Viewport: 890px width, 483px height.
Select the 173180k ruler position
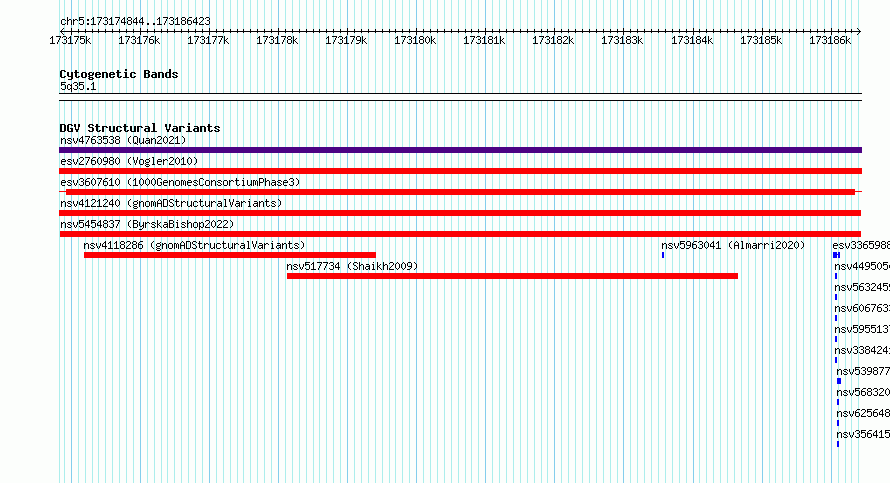point(415,40)
